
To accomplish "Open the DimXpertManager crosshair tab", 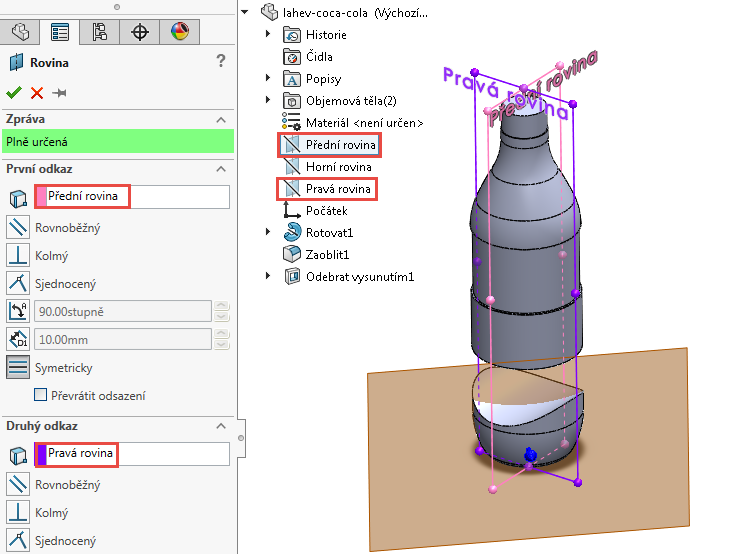I will (139, 32).
